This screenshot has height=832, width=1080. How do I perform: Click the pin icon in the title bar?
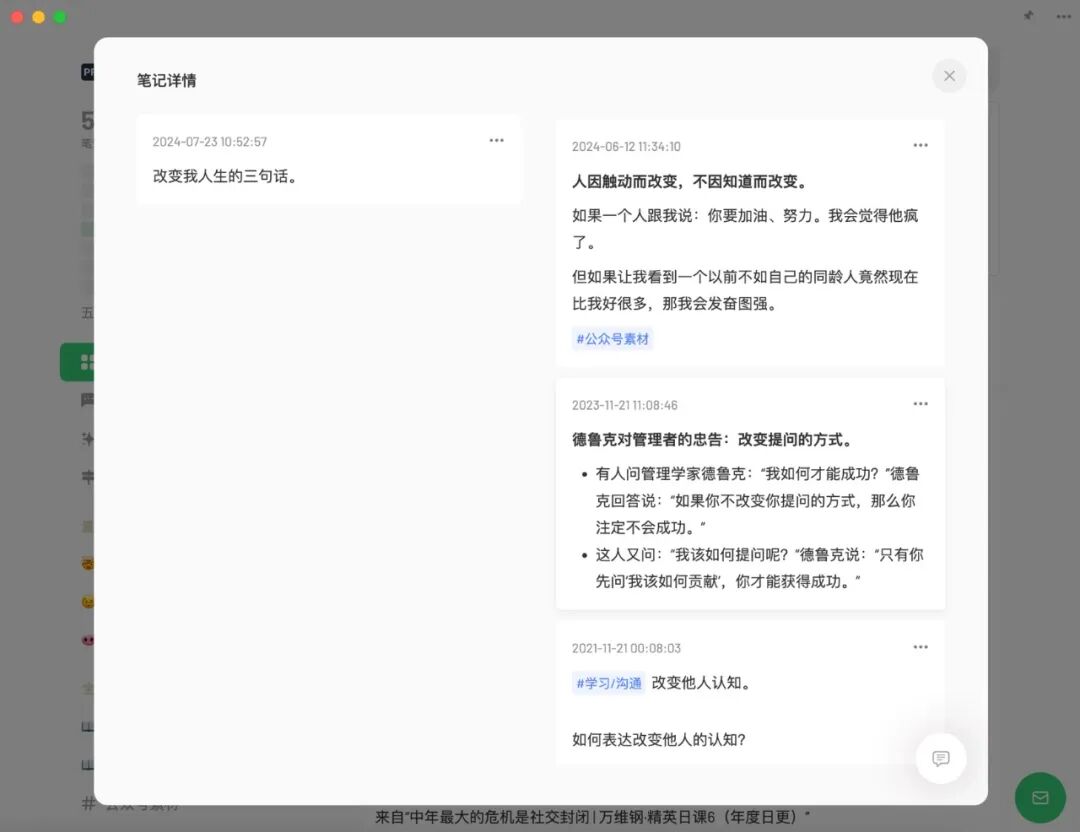1028,15
